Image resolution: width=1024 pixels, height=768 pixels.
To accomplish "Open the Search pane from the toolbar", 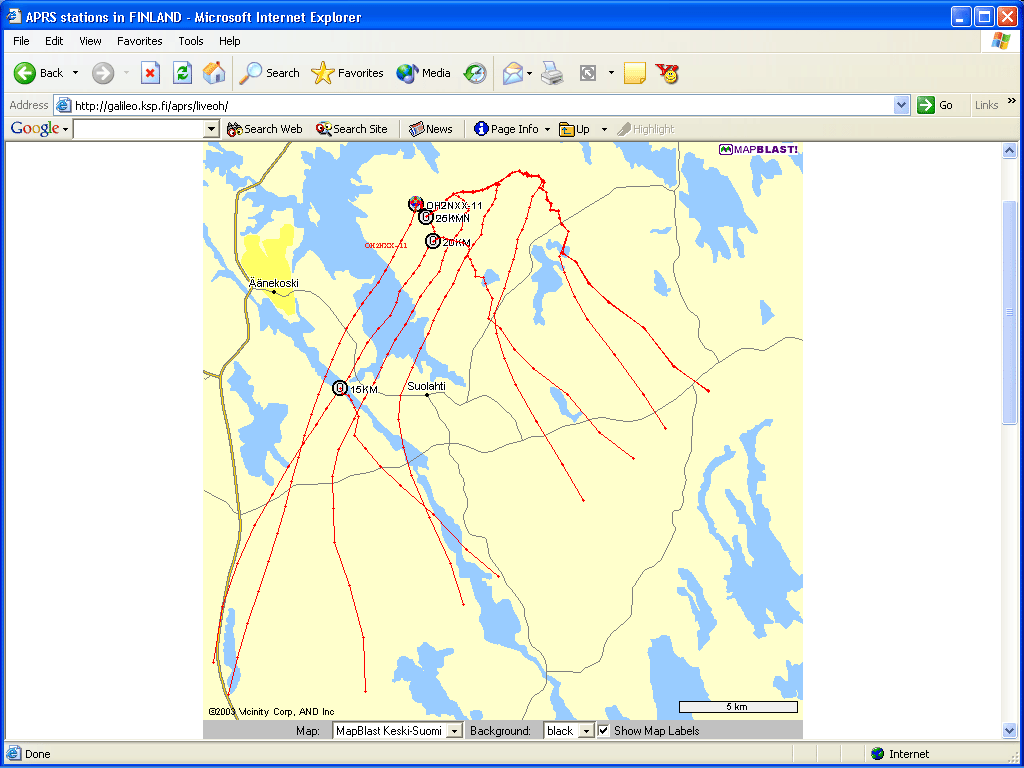I will click(268, 73).
